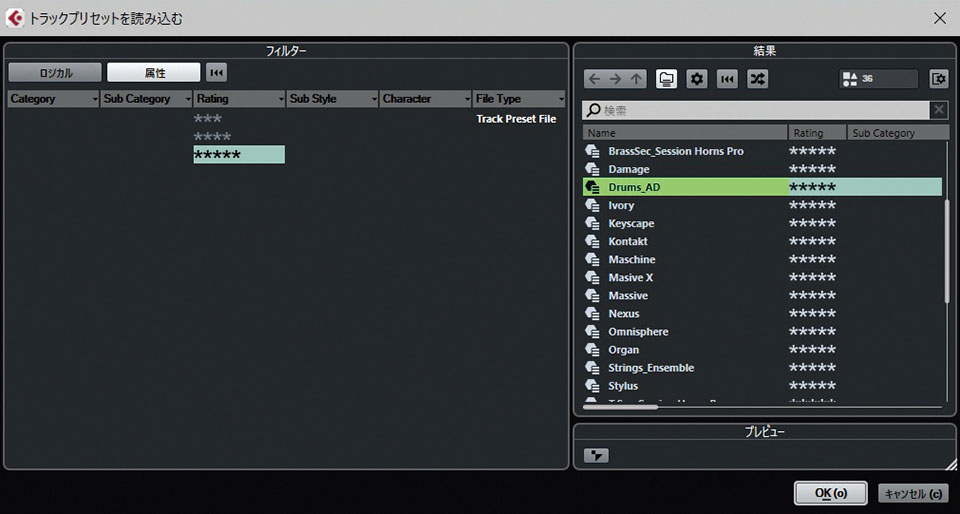Select the Ivory preset name
The image size is (960, 514).
tap(621, 205)
